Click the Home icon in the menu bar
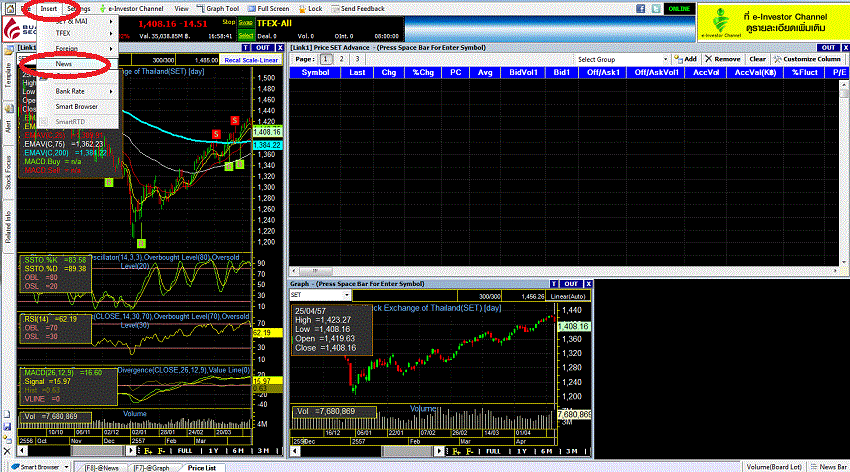 pos(10,9)
